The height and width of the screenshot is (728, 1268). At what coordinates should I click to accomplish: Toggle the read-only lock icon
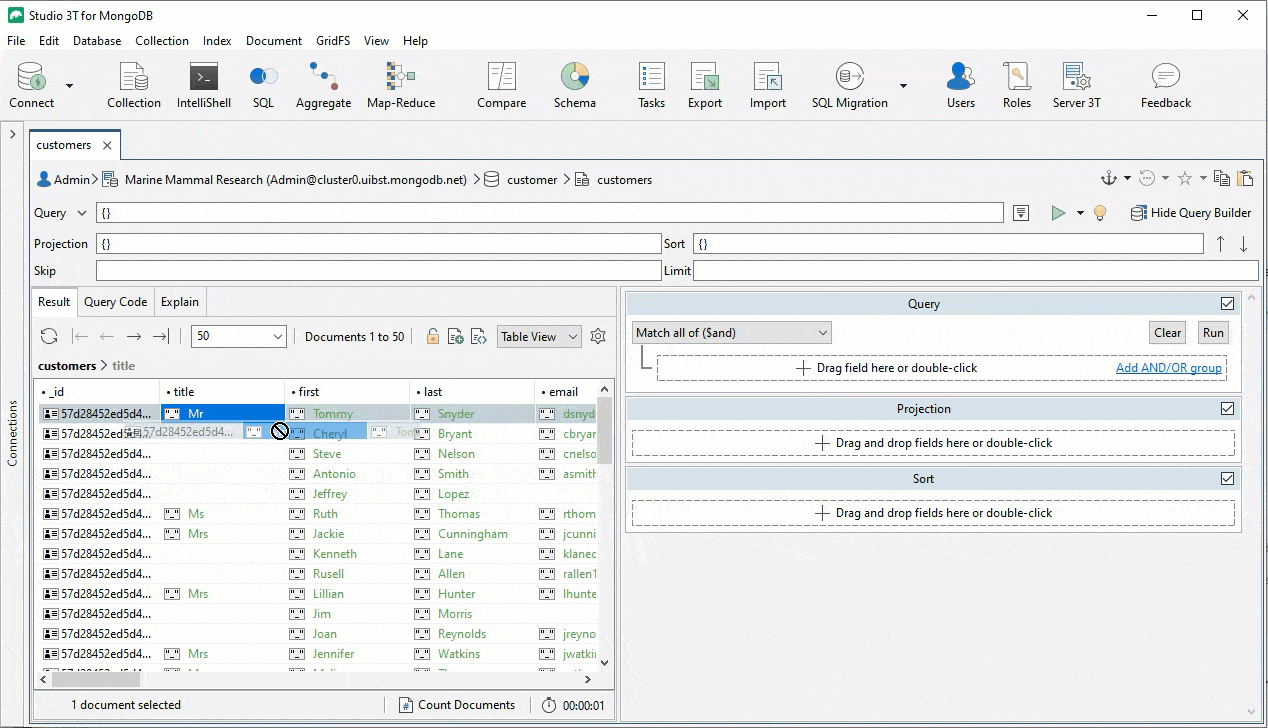tap(432, 337)
